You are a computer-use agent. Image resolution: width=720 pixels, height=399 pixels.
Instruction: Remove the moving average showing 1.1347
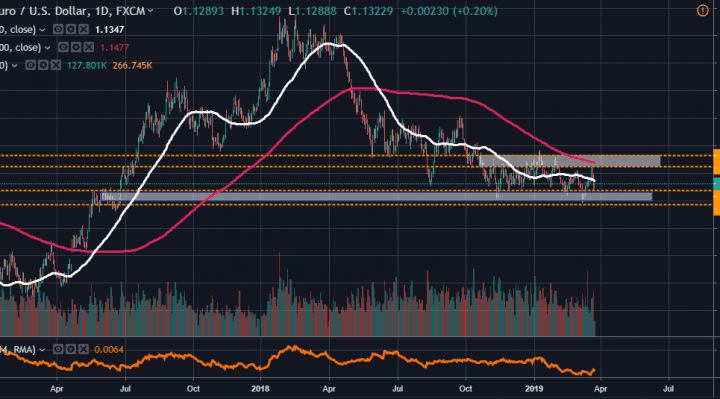[x=83, y=29]
